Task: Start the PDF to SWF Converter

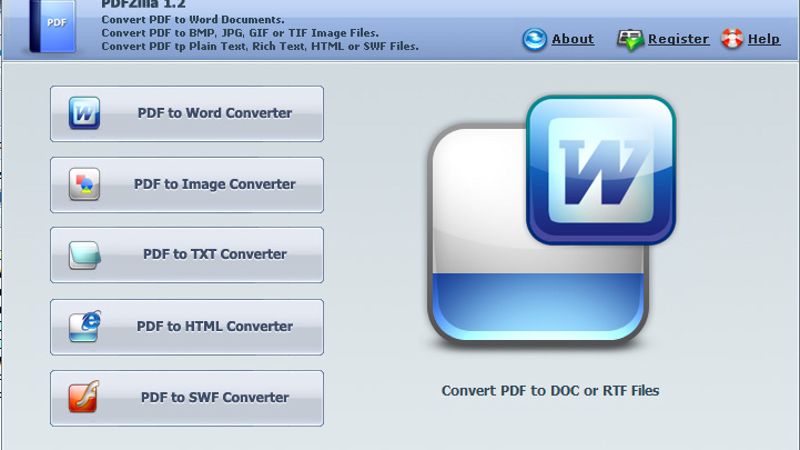Action: tap(187, 398)
